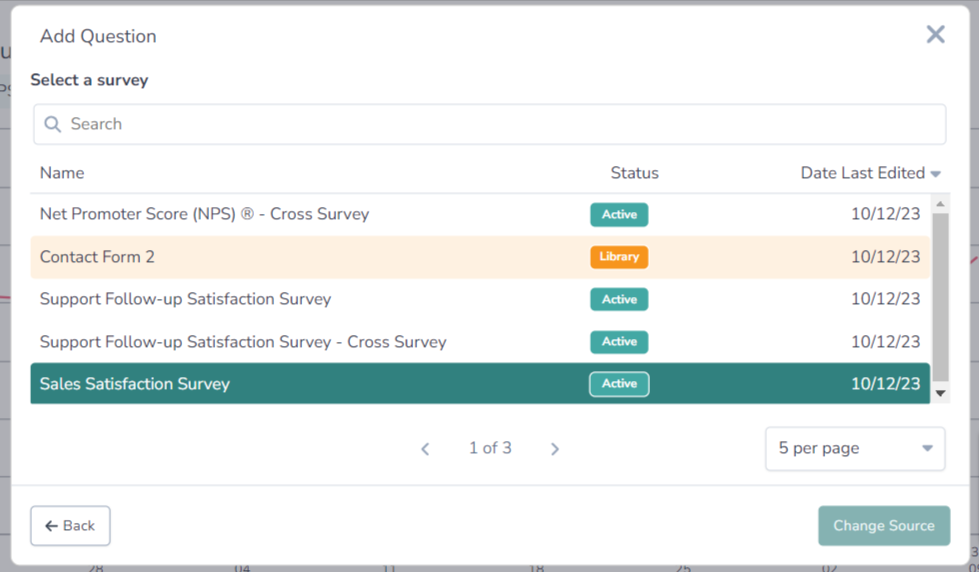Select the Contact Form 2 row
Screen dimensions: 979x572
click(480, 257)
